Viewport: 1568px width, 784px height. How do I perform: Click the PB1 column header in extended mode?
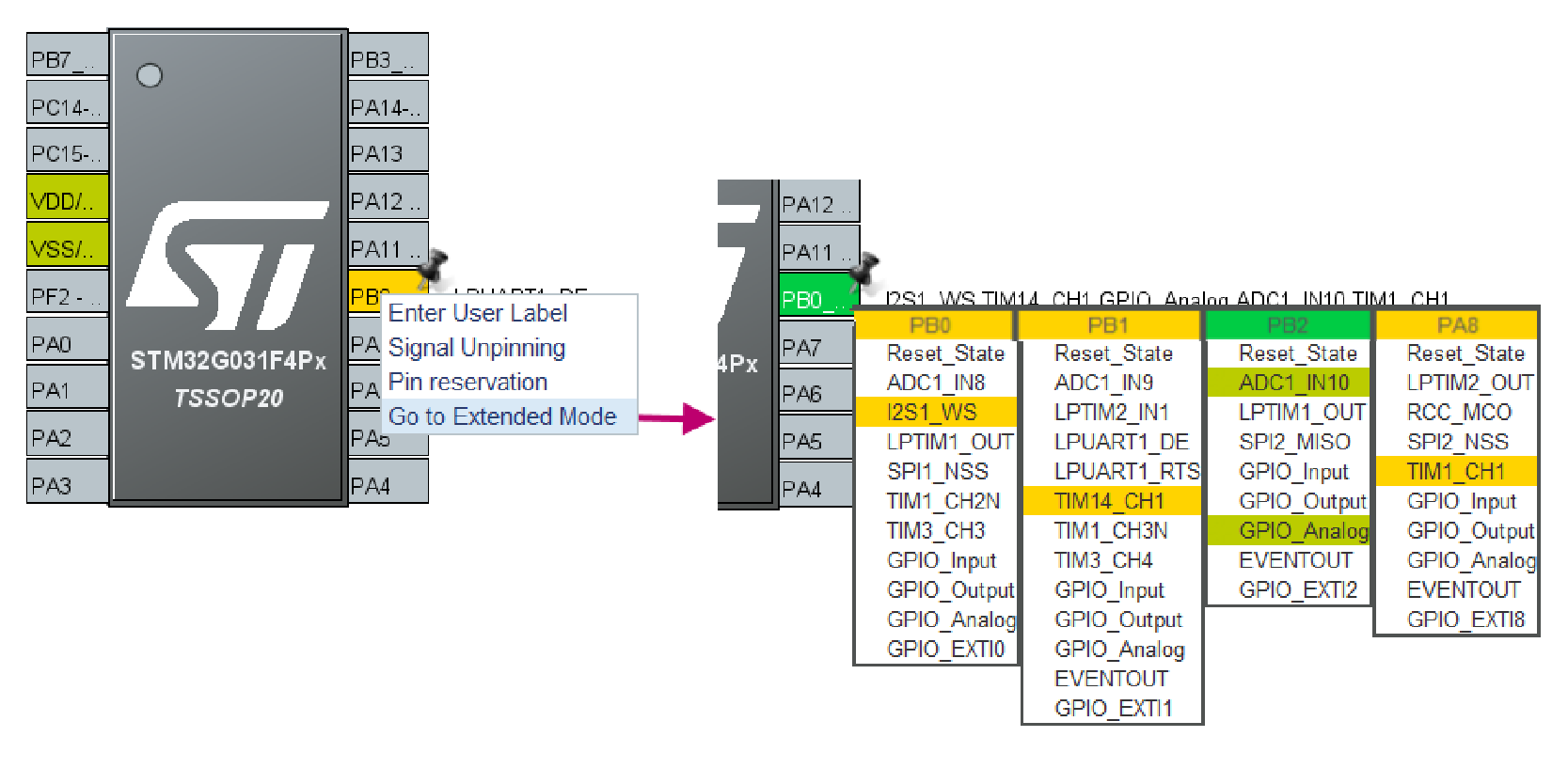point(1110,326)
